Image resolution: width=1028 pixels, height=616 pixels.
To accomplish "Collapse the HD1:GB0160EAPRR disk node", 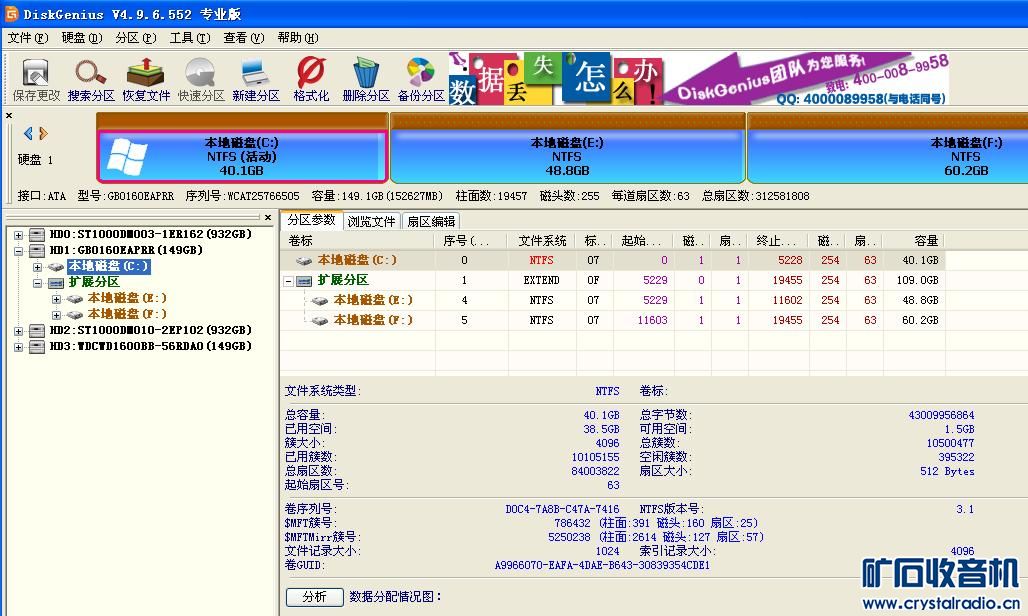I will [19, 250].
